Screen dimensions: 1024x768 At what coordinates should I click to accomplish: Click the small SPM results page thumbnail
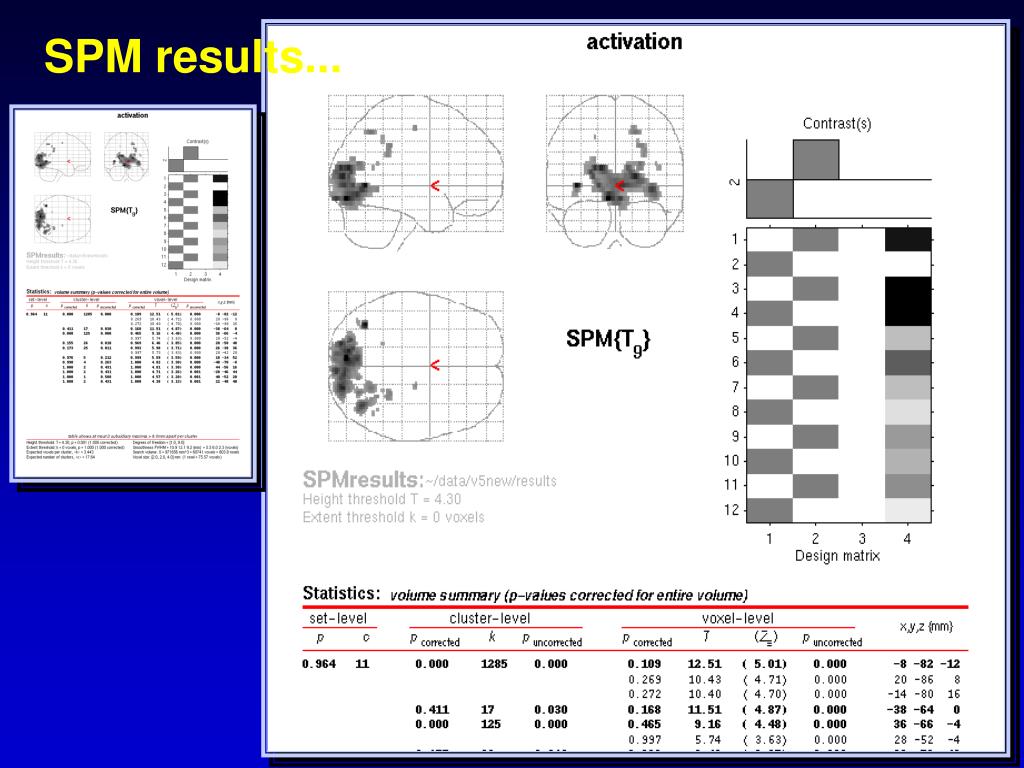[133, 293]
